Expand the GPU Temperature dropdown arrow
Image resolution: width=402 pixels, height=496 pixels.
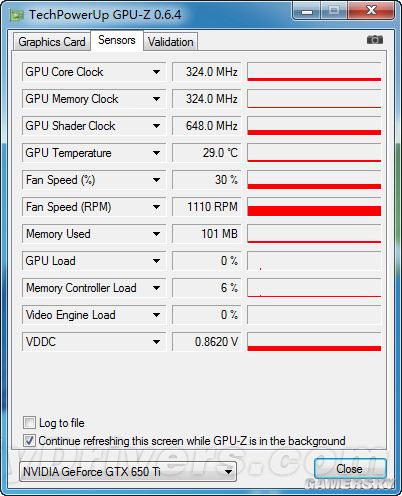156,153
